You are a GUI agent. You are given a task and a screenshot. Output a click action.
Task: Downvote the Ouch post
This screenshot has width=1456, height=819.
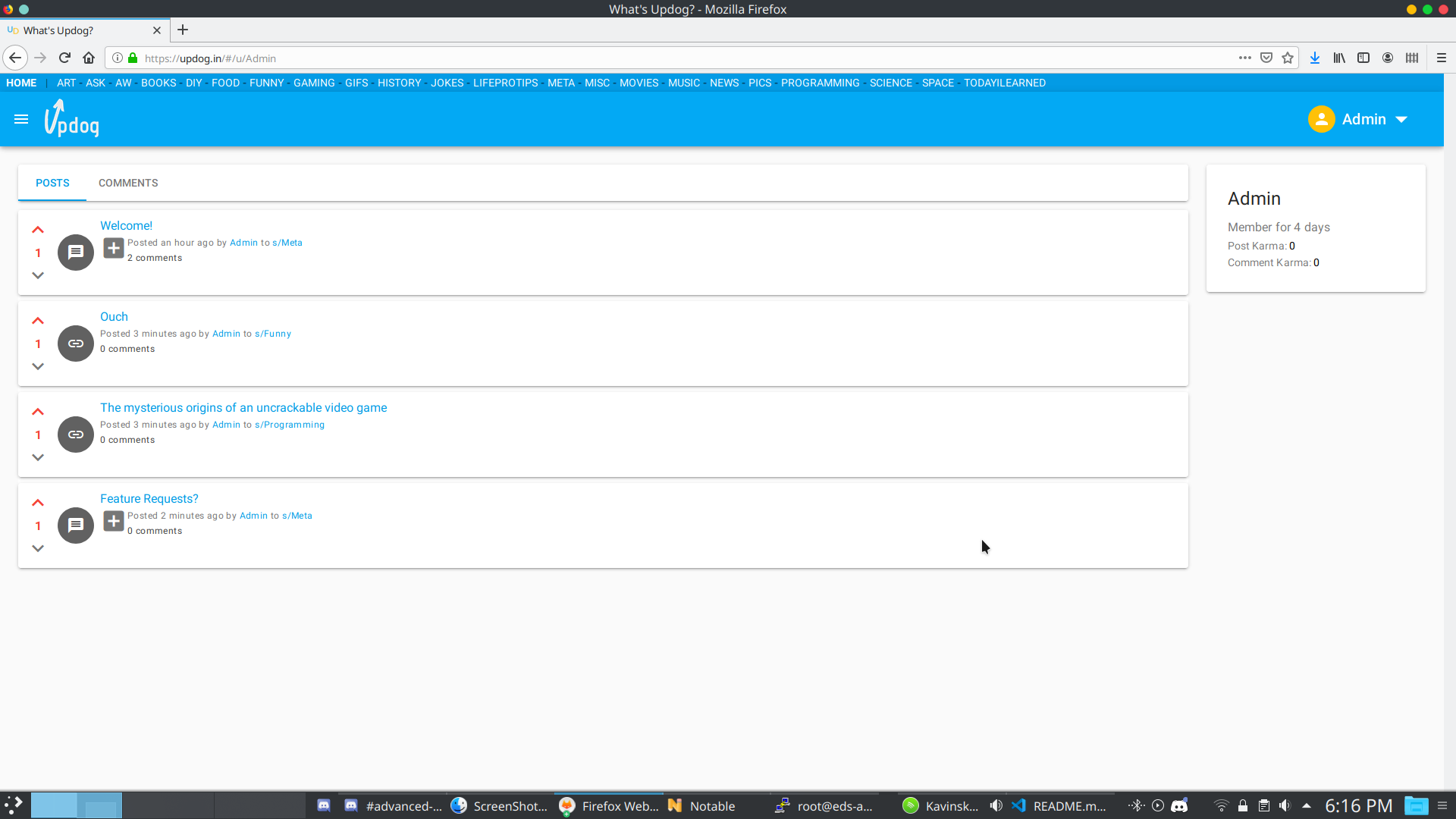(x=38, y=366)
